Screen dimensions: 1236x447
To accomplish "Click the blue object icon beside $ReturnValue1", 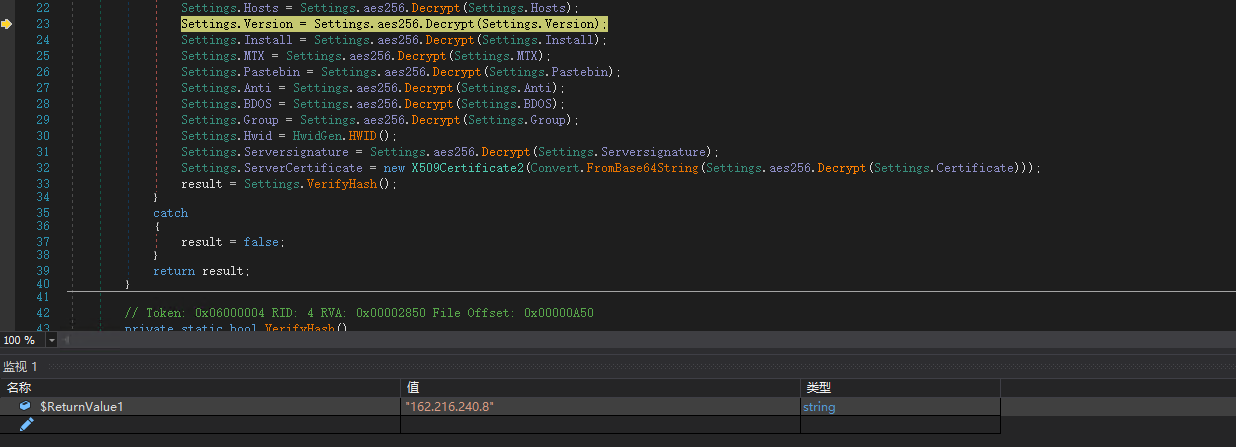I will [25, 407].
